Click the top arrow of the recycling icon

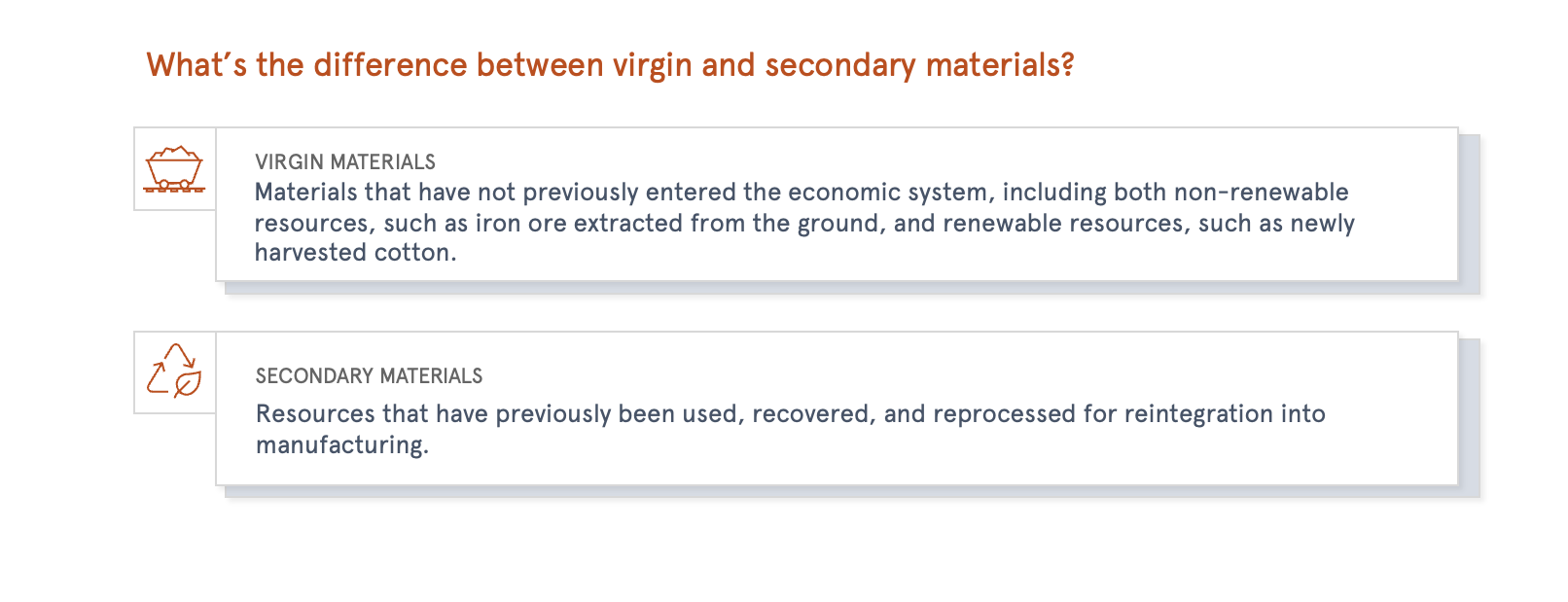tap(180, 355)
